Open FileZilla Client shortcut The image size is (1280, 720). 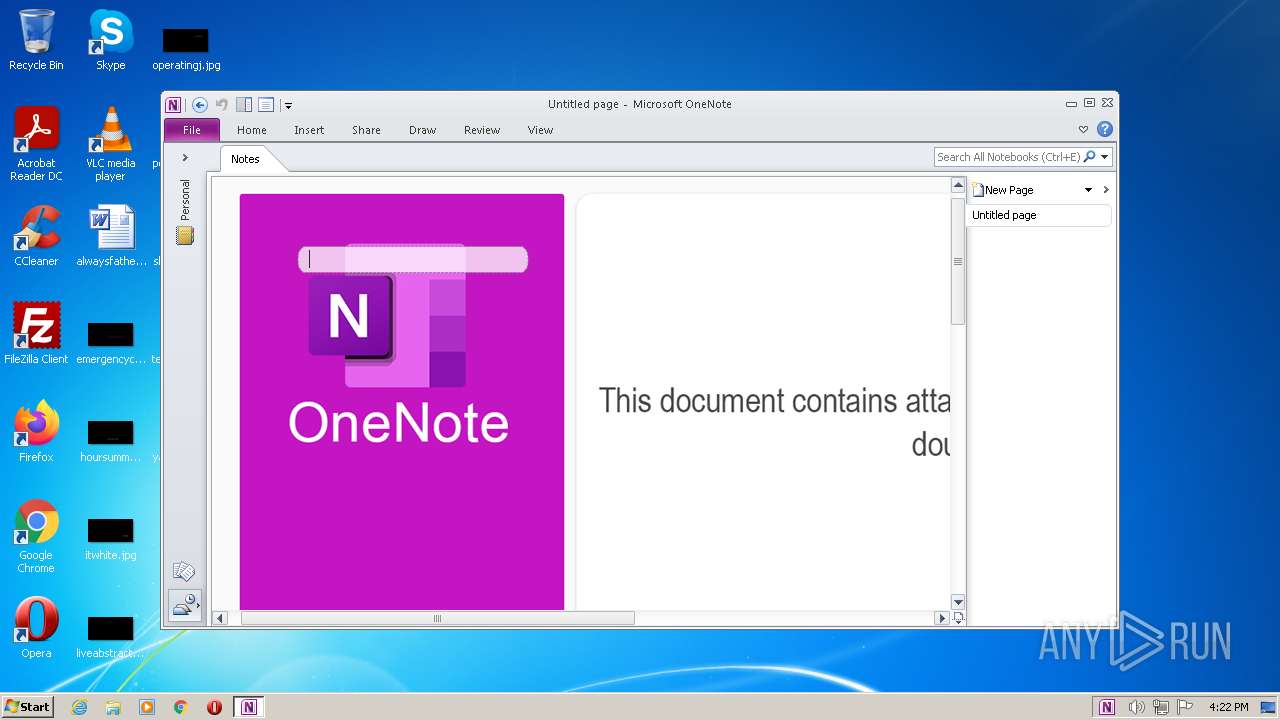tap(36, 334)
